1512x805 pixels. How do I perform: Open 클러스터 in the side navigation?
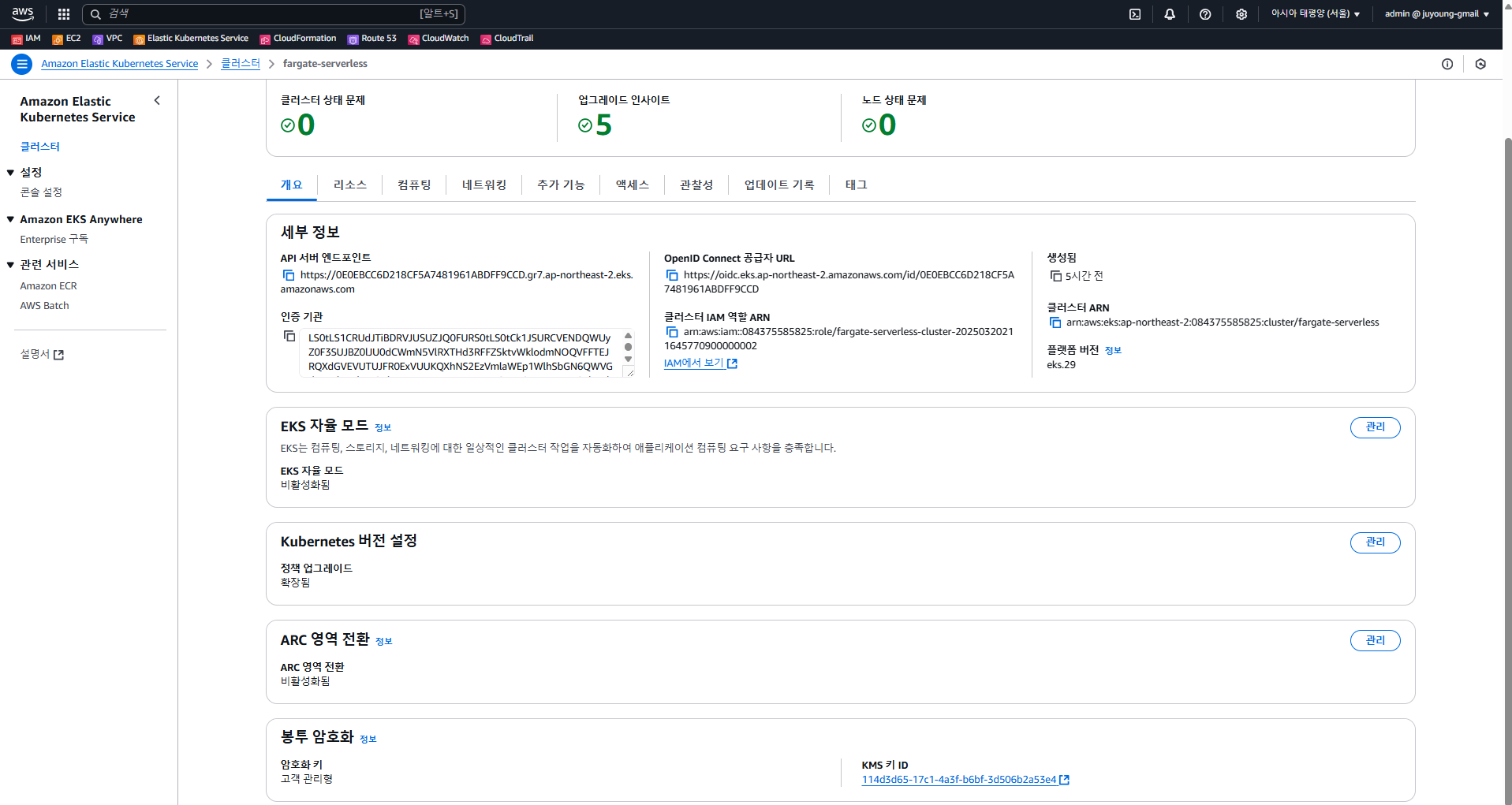coord(40,147)
